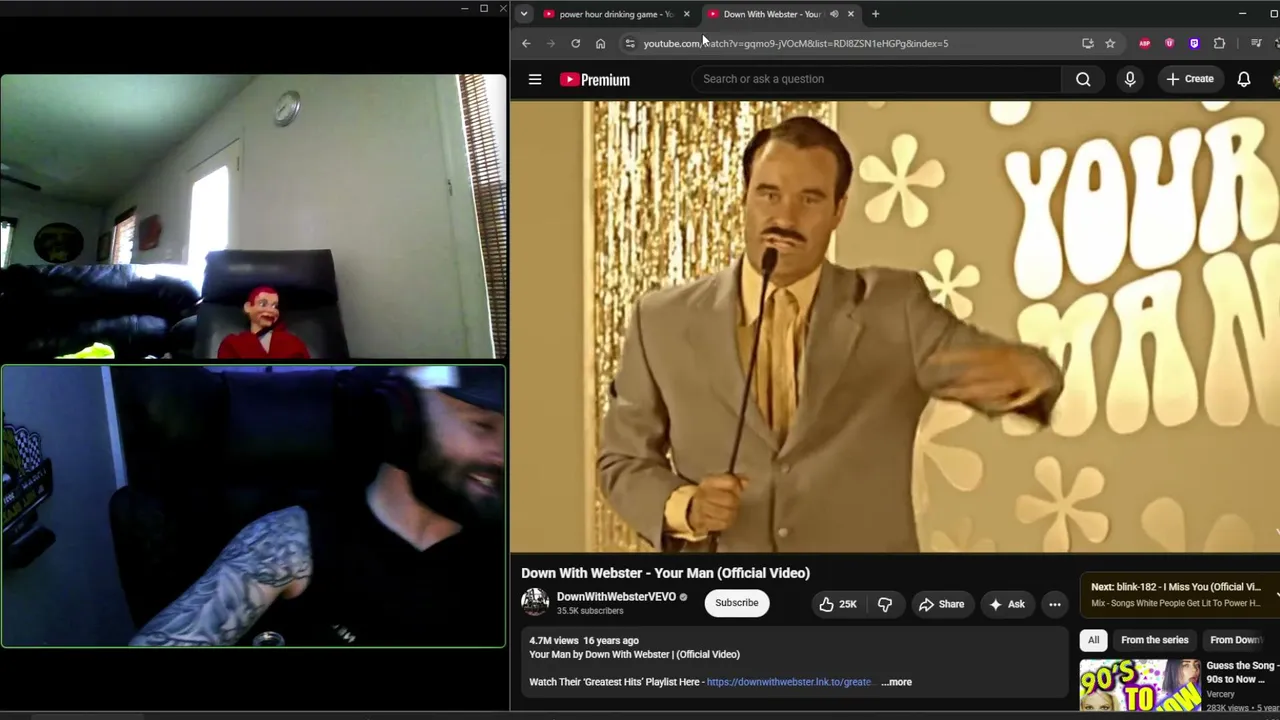The height and width of the screenshot is (720, 1280).
Task: Go to YouTube Premium home via logo
Action: coord(595,79)
